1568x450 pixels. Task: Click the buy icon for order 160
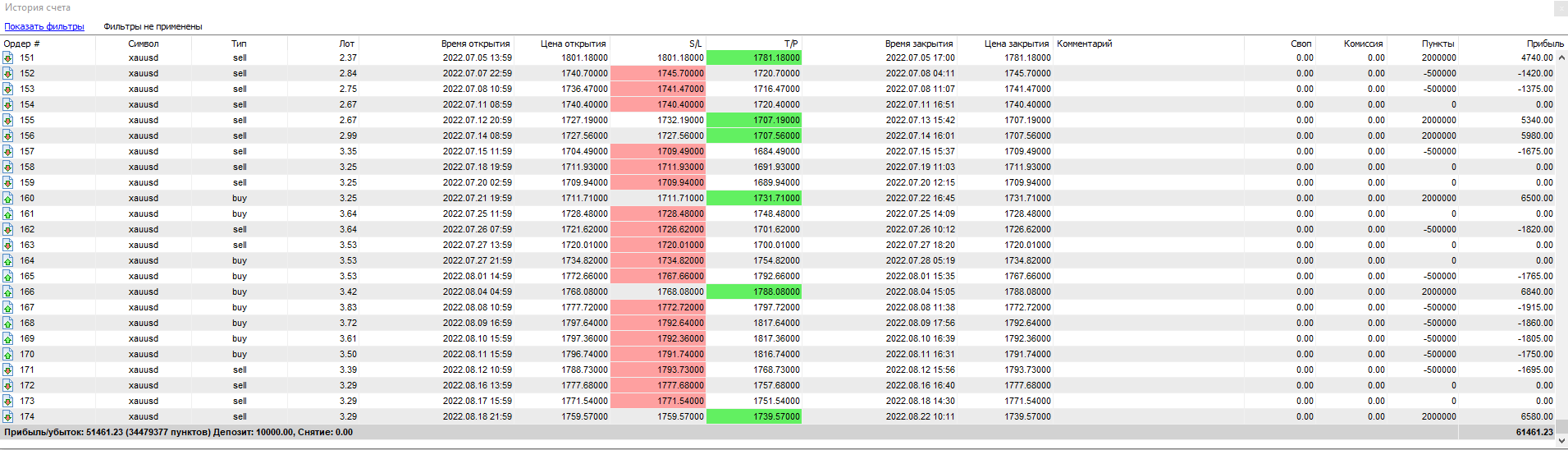(7, 198)
